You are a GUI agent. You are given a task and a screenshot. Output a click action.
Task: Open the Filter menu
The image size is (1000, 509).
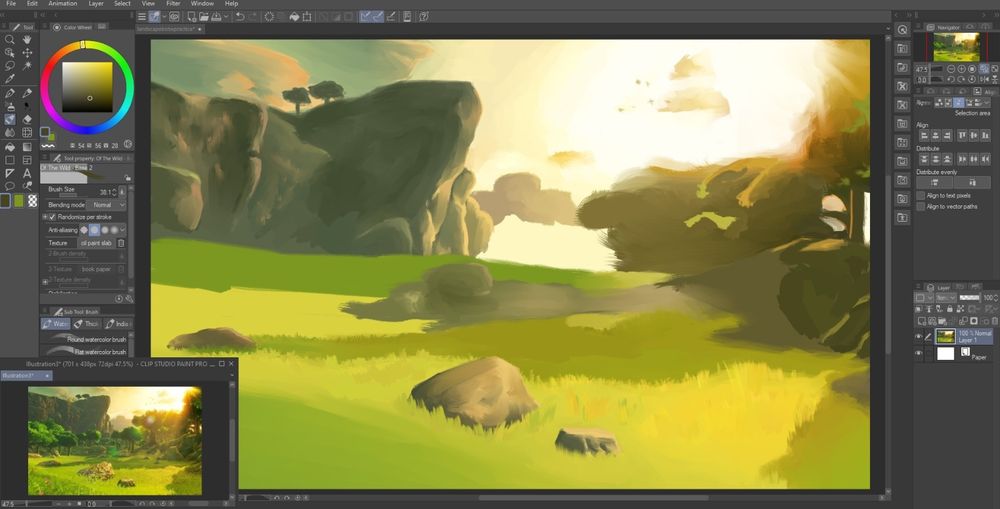coord(173,4)
